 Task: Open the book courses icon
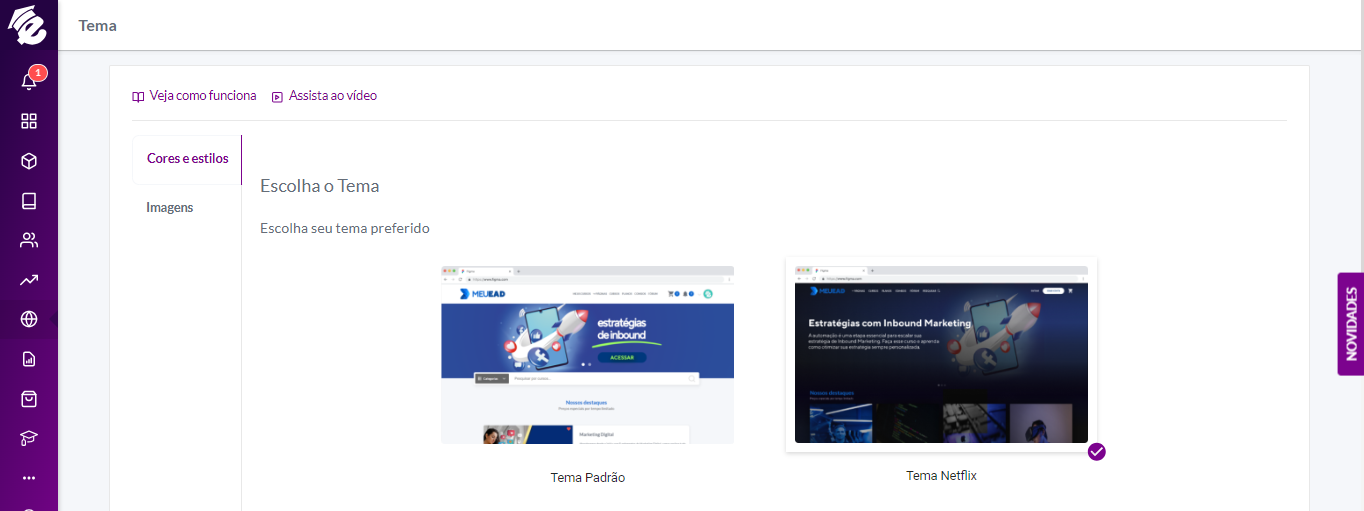[x=29, y=201]
